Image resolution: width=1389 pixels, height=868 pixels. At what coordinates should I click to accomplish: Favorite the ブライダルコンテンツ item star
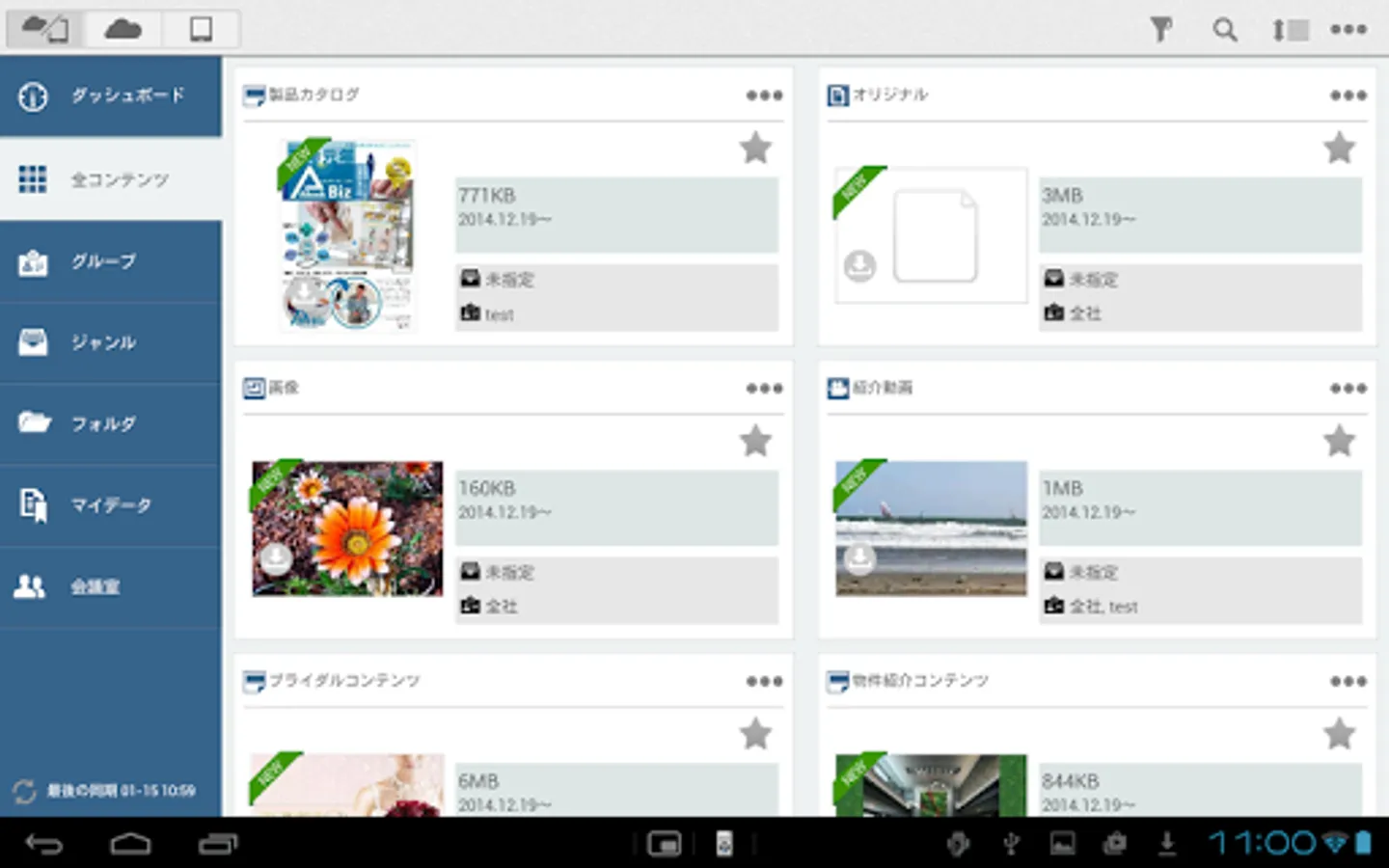(x=755, y=734)
